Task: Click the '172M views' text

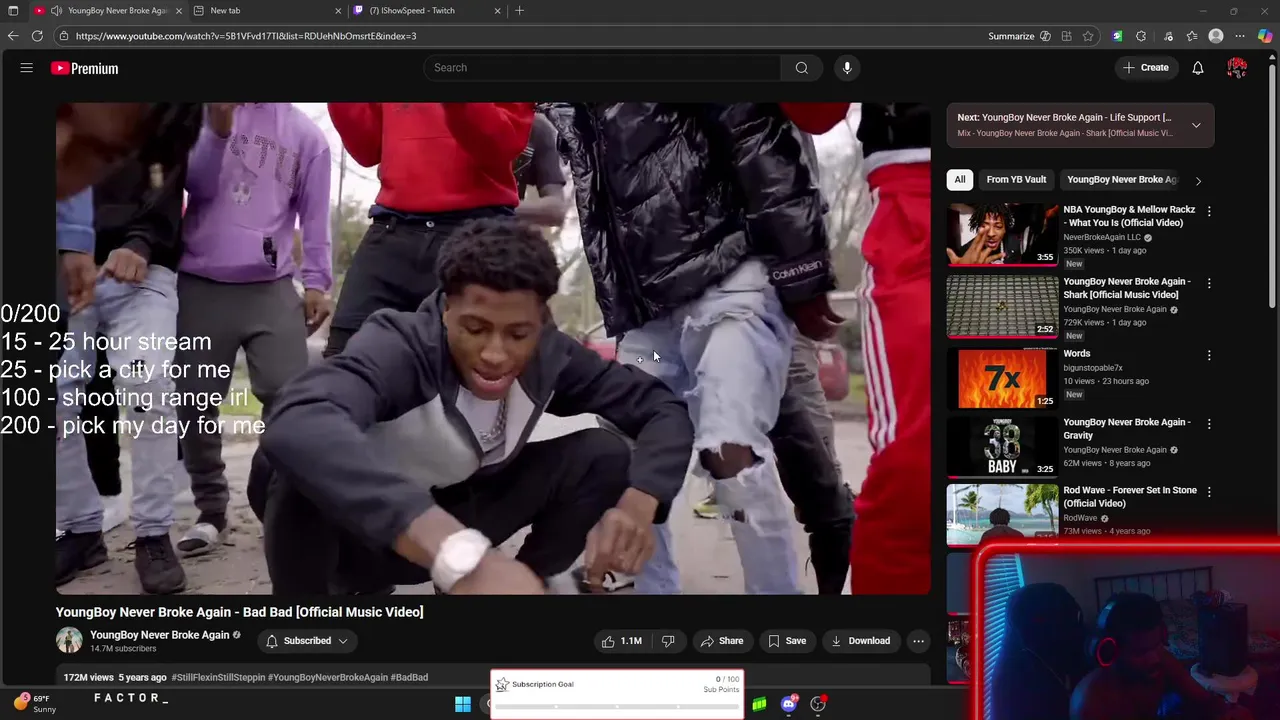Action: 88,677
